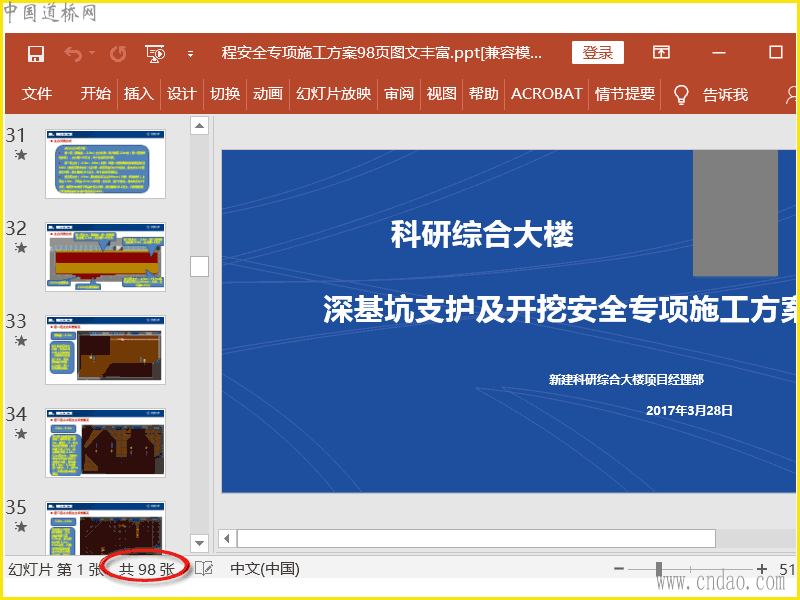The height and width of the screenshot is (600, 800).
Task: Switch to the 切换 tab
Action: (225, 94)
